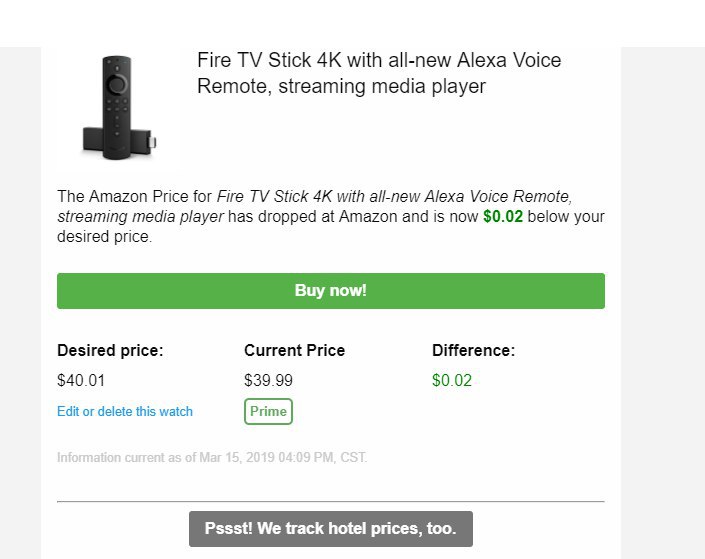This screenshot has height=559, width=705.
Task: Open Edit or delete this watch link
Action: tap(125, 412)
